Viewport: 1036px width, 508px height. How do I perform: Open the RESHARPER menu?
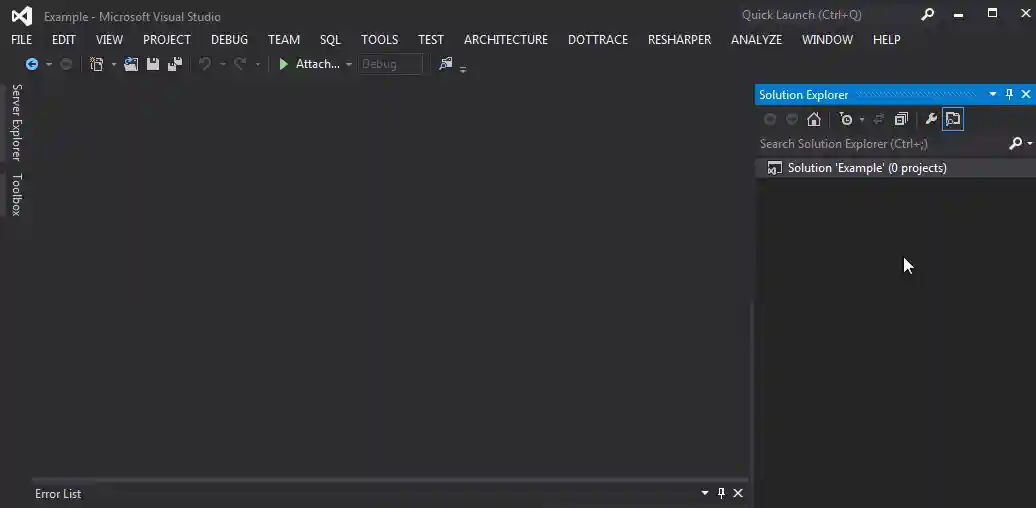pyautogui.click(x=679, y=40)
